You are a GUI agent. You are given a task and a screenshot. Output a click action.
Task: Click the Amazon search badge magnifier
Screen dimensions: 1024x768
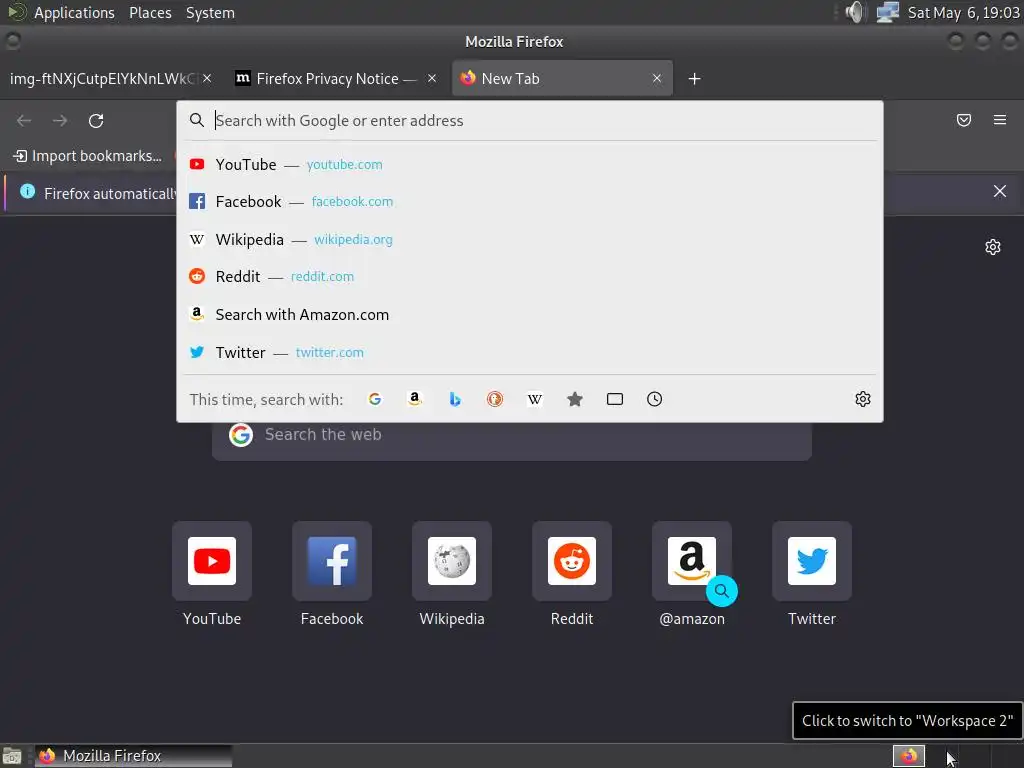click(x=722, y=591)
